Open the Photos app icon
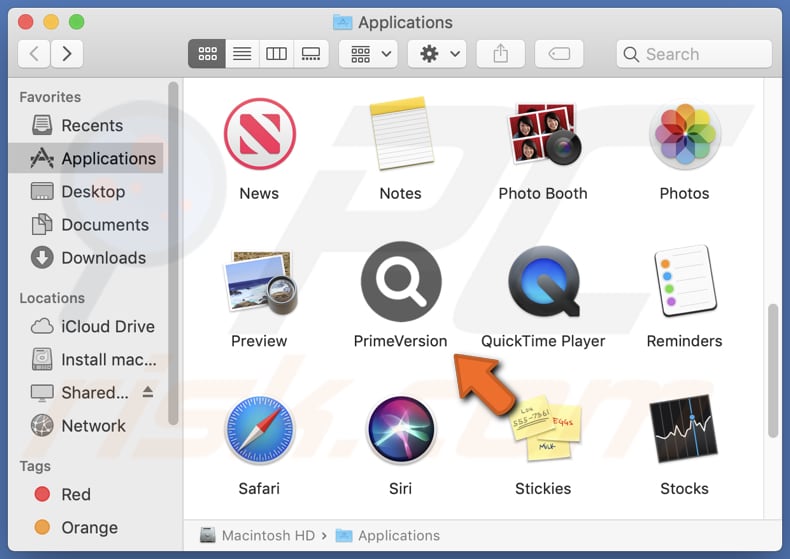Screen dimensions: 790x559 click(x=685, y=134)
